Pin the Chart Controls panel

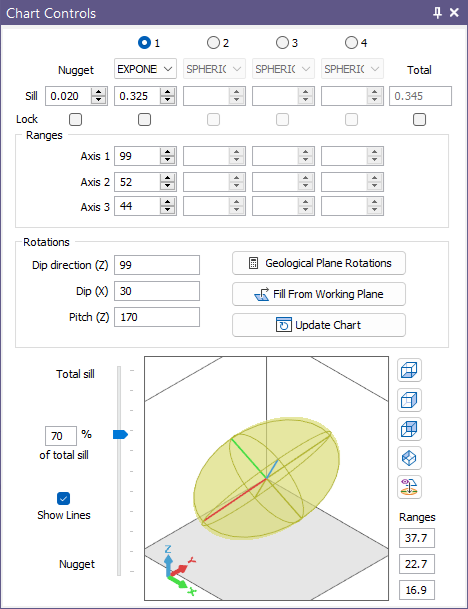(x=437, y=13)
